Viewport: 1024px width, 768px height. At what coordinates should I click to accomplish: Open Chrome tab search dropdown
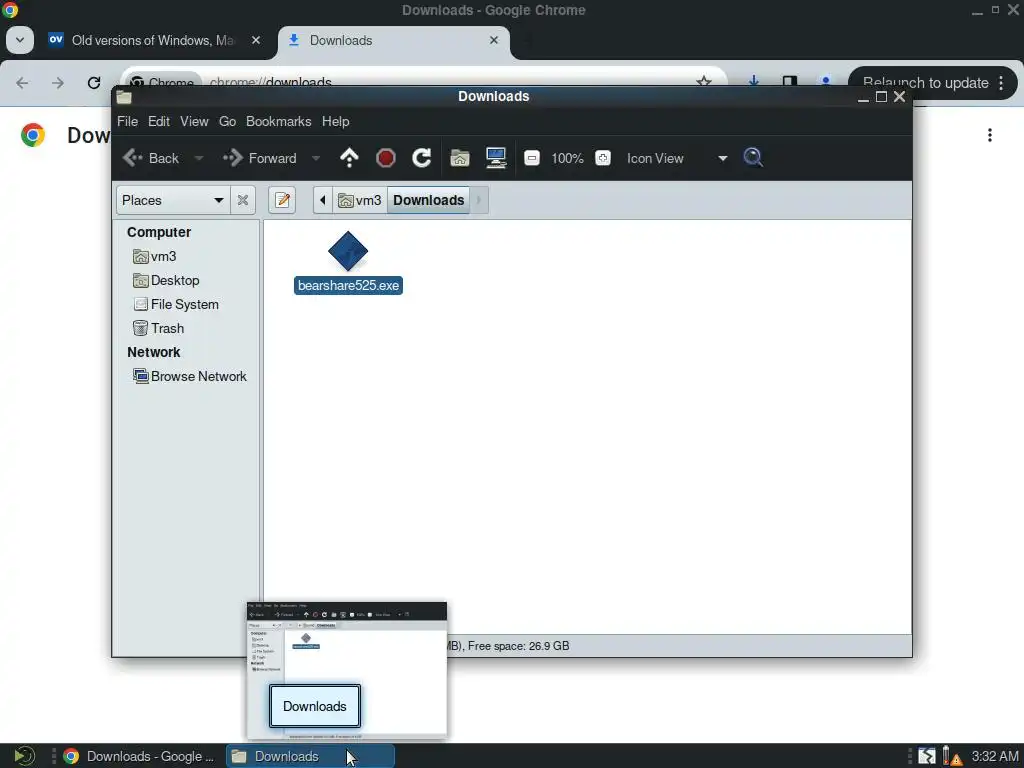point(20,40)
